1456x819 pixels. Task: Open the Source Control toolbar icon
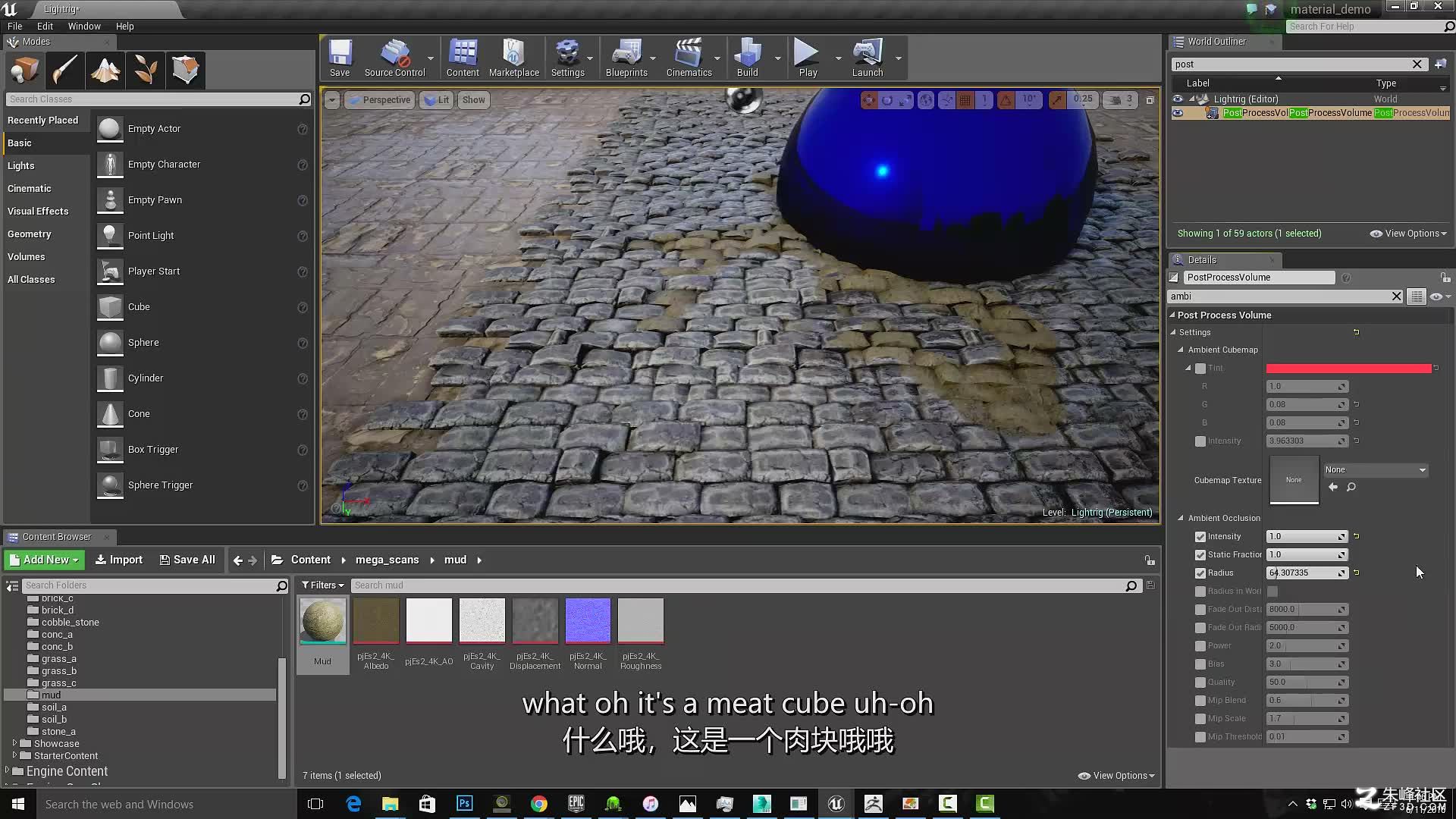pyautogui.click(x=394, y=58)
